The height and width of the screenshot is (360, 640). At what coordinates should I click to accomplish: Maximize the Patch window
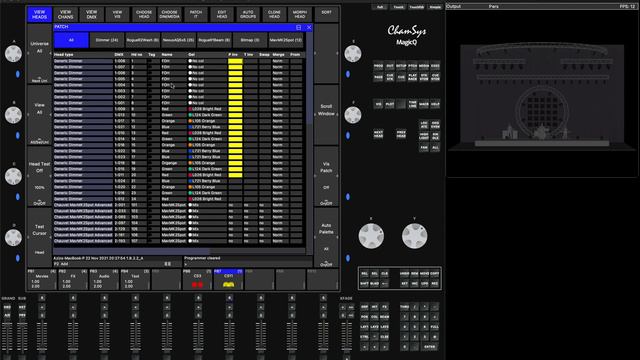(x=298, y=27)
